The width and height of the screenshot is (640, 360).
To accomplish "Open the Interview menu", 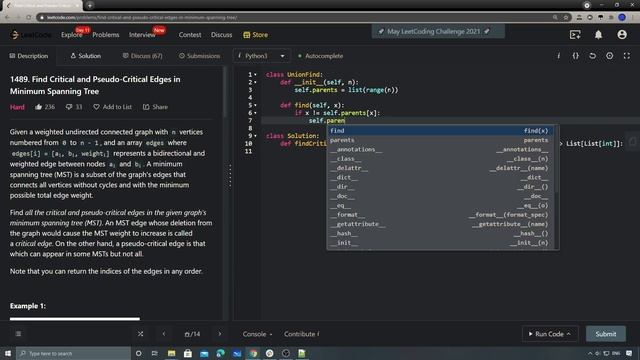I will (142, 35).
